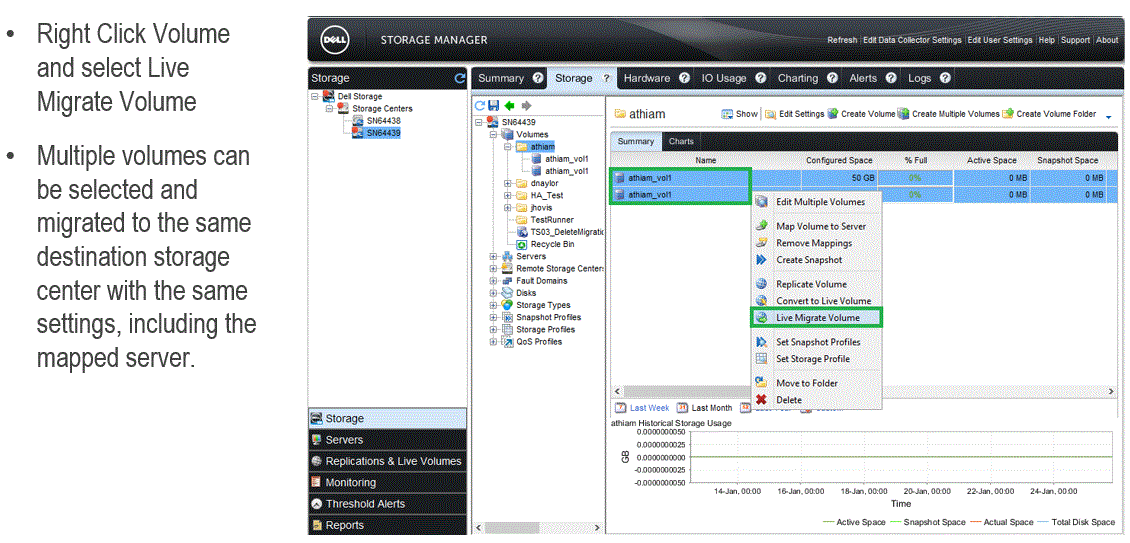The width and height of the screenshot is (1130, 543).
Task: Open help icon beside the IO Usage tab
Action: click(760, 78)
